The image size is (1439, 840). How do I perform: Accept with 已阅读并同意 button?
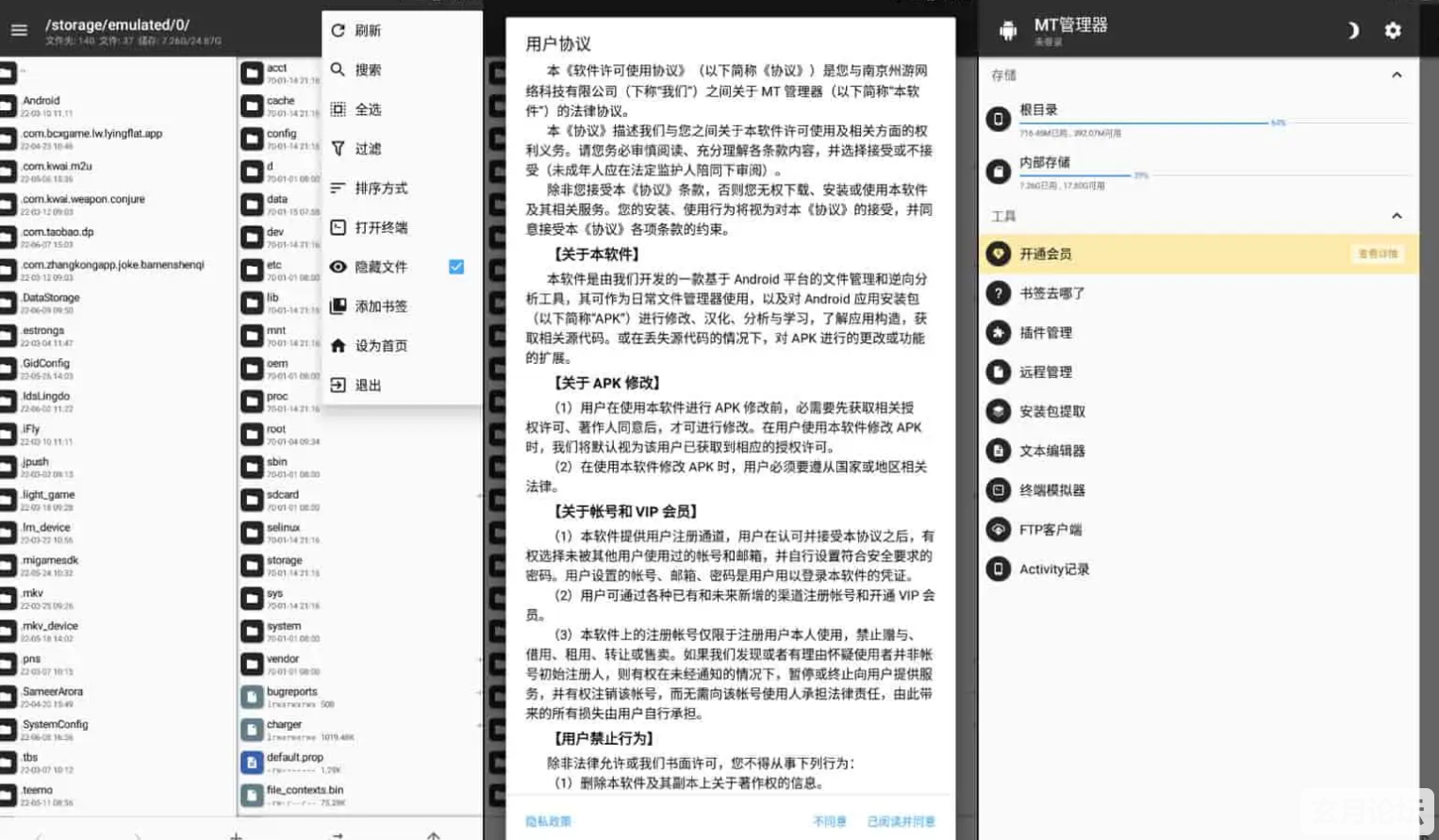click(901, 822)
